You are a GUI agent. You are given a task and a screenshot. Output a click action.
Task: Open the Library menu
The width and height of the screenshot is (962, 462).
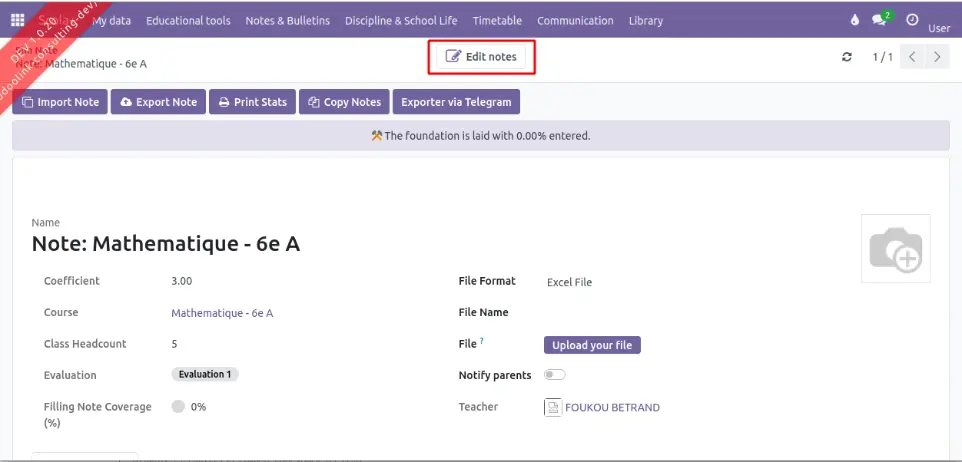click(646, 20)
